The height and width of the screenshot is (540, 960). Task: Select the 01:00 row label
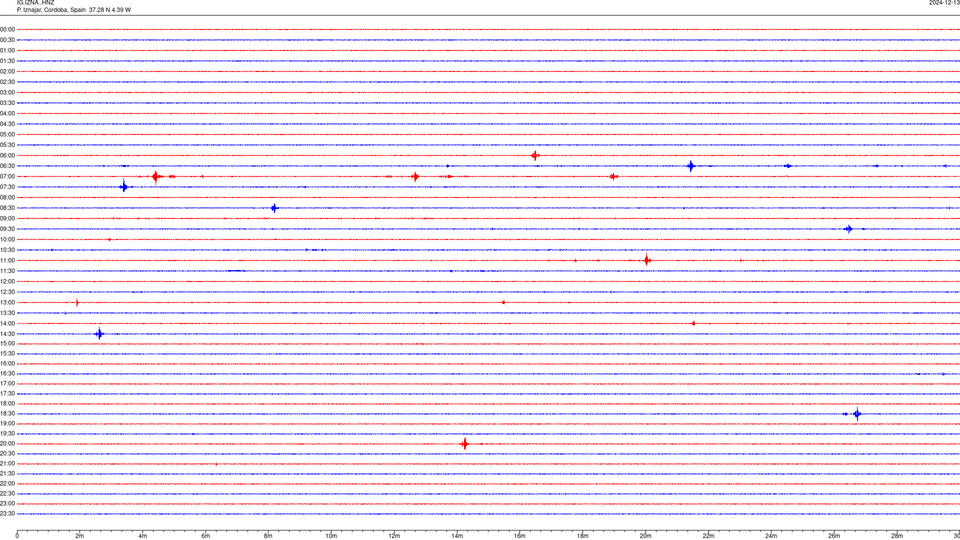[7, 51]
